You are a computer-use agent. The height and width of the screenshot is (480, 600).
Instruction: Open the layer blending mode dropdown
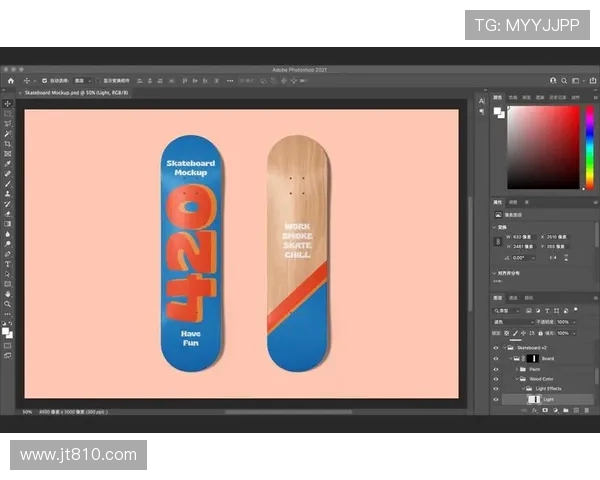tap(510, 321)
